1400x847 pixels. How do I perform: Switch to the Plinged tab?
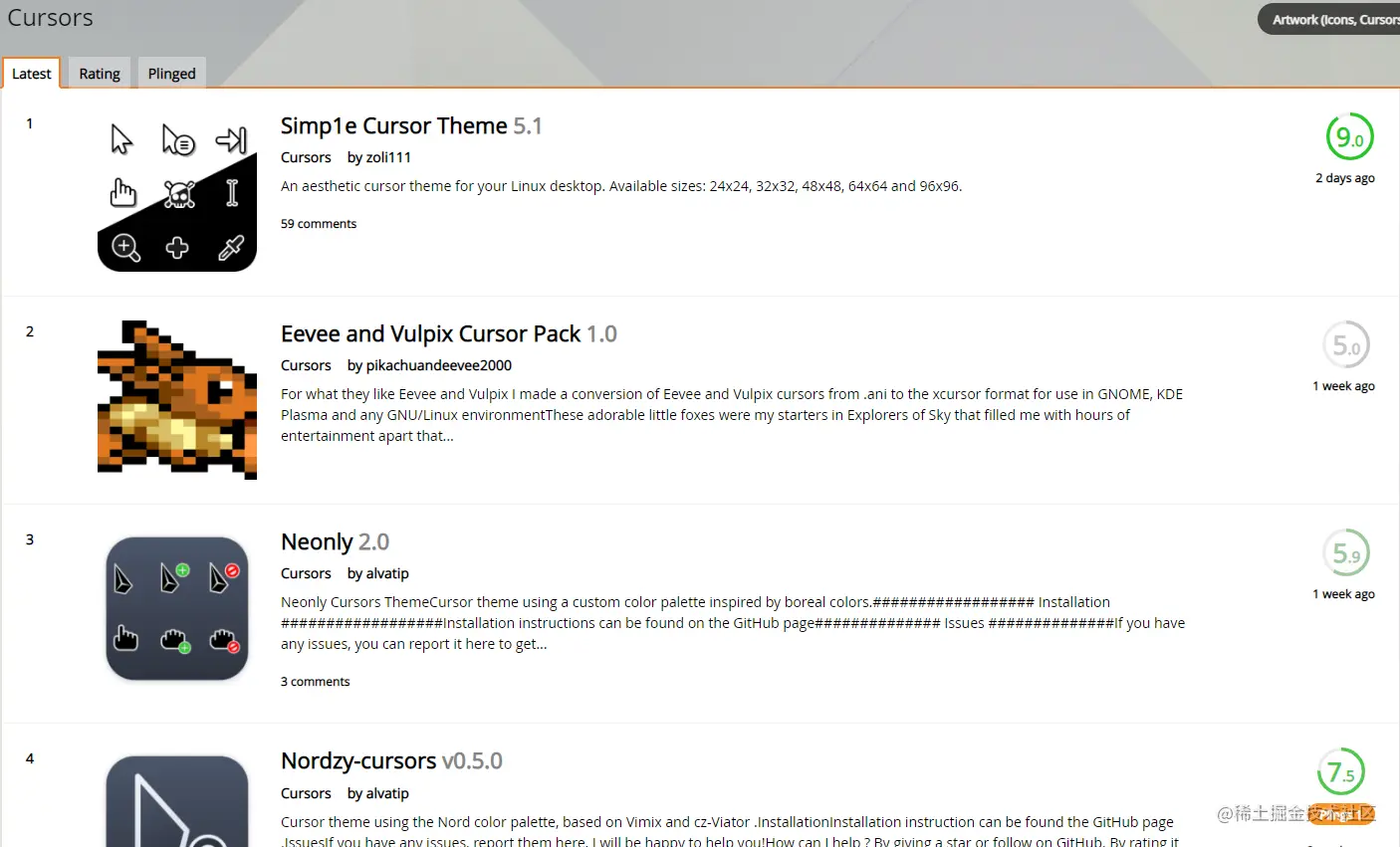click(171, 74)
